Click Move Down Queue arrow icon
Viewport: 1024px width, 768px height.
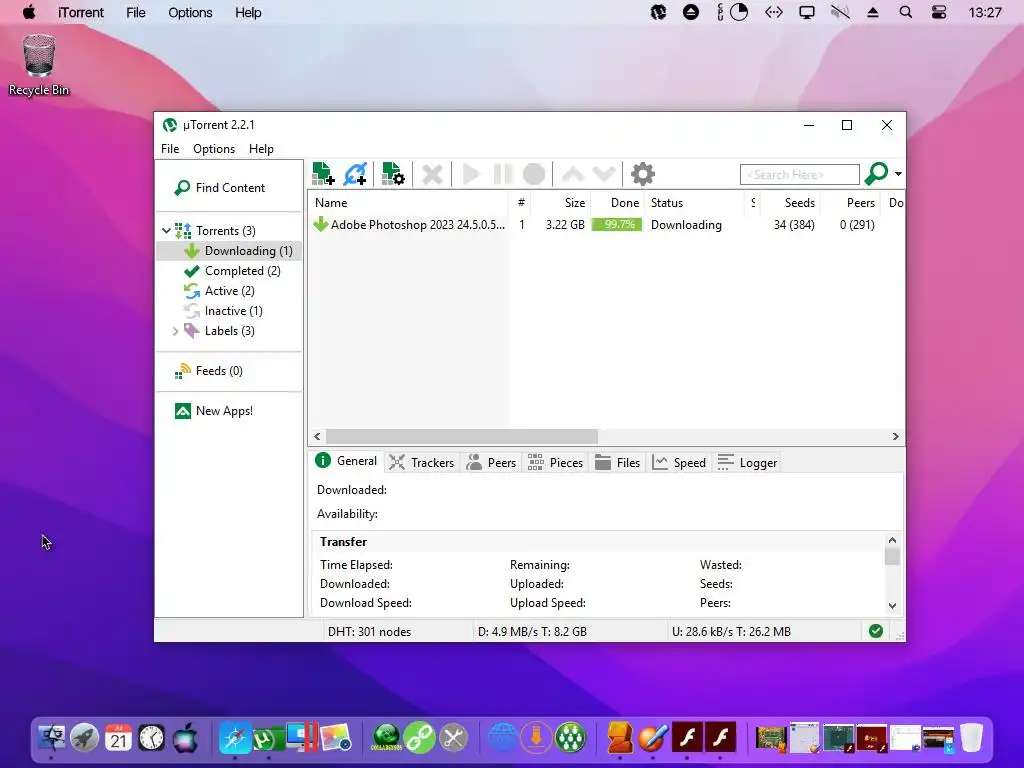pos(603,174)
